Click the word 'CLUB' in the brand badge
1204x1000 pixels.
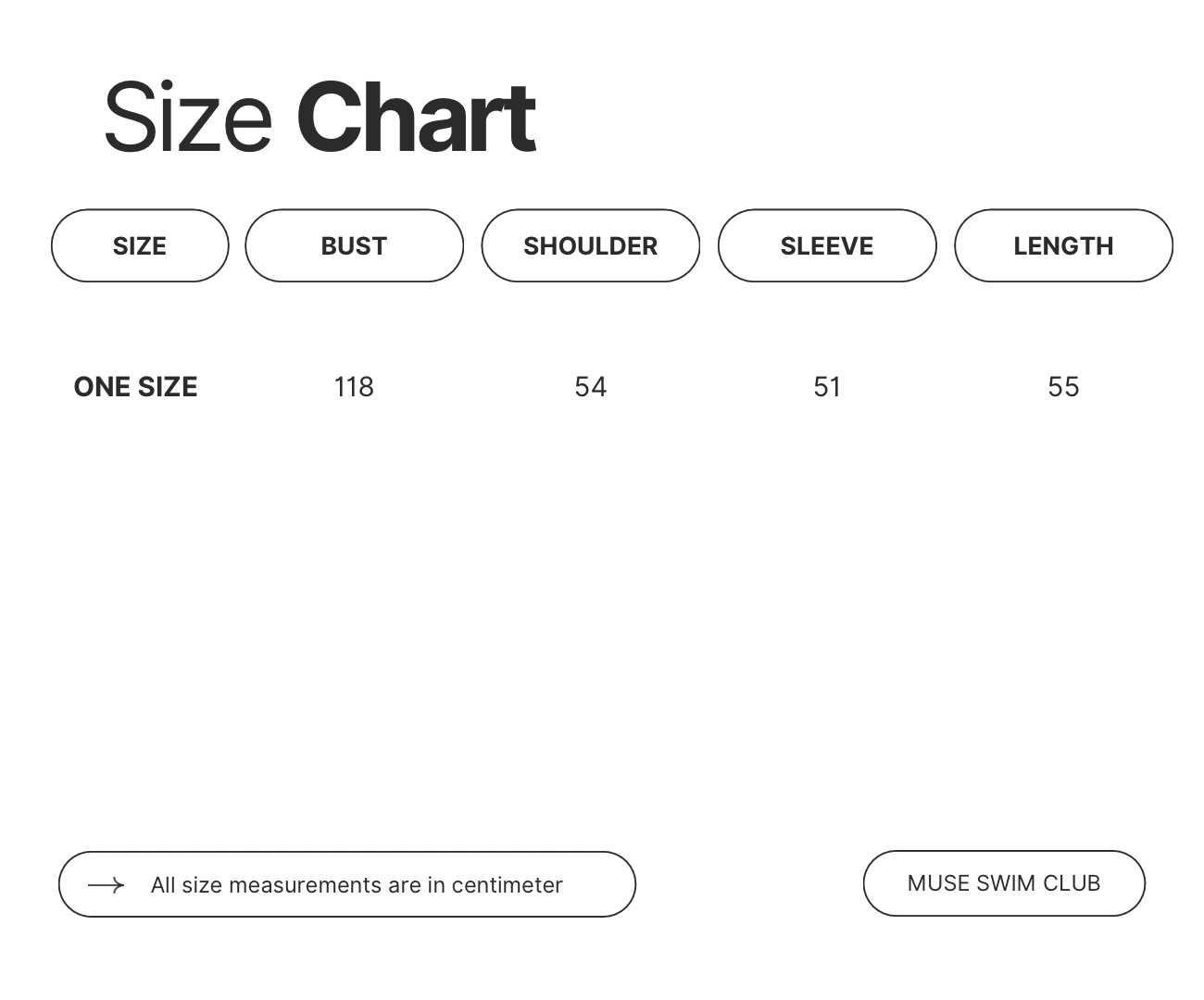click(x=1072, y=883)
